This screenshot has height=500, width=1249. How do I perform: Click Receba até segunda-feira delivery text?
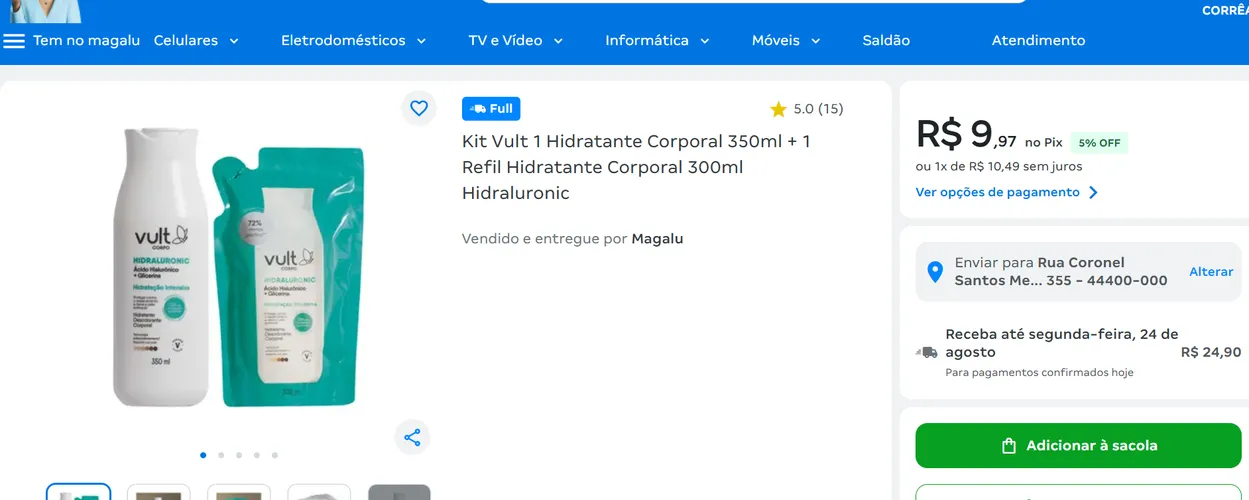pos(1062,343)
